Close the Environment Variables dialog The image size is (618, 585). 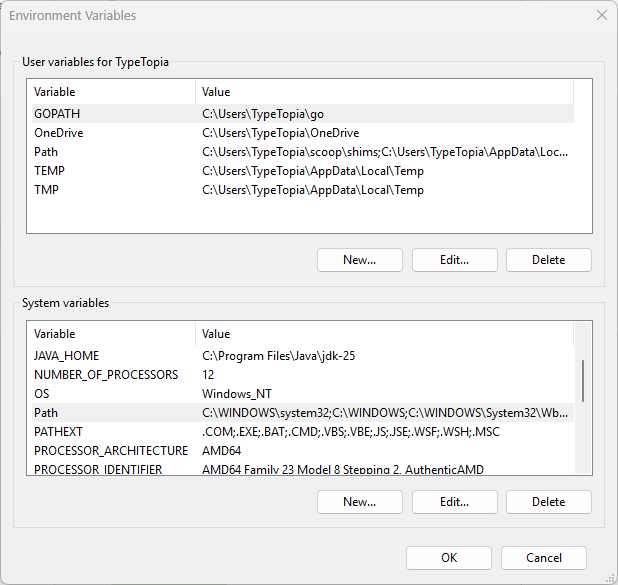point(601,15)
